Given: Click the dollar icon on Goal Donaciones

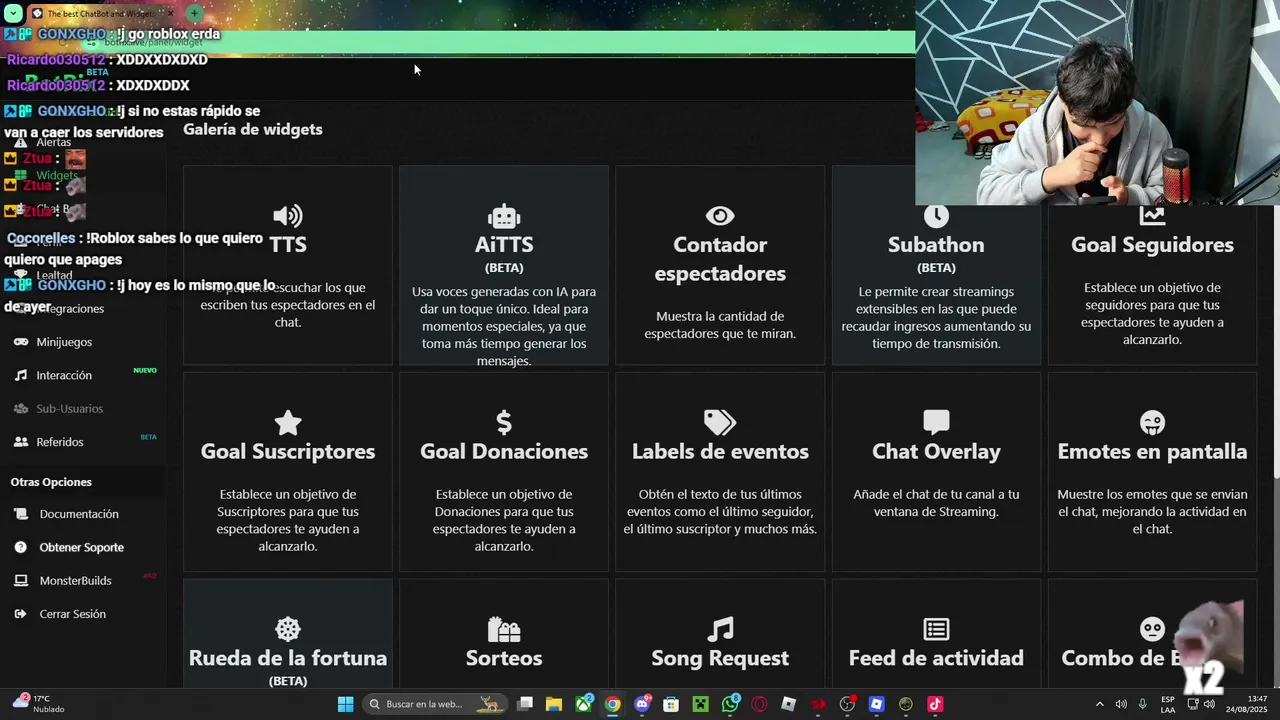Looking at the screenshot, I should (x=504, y=422).
